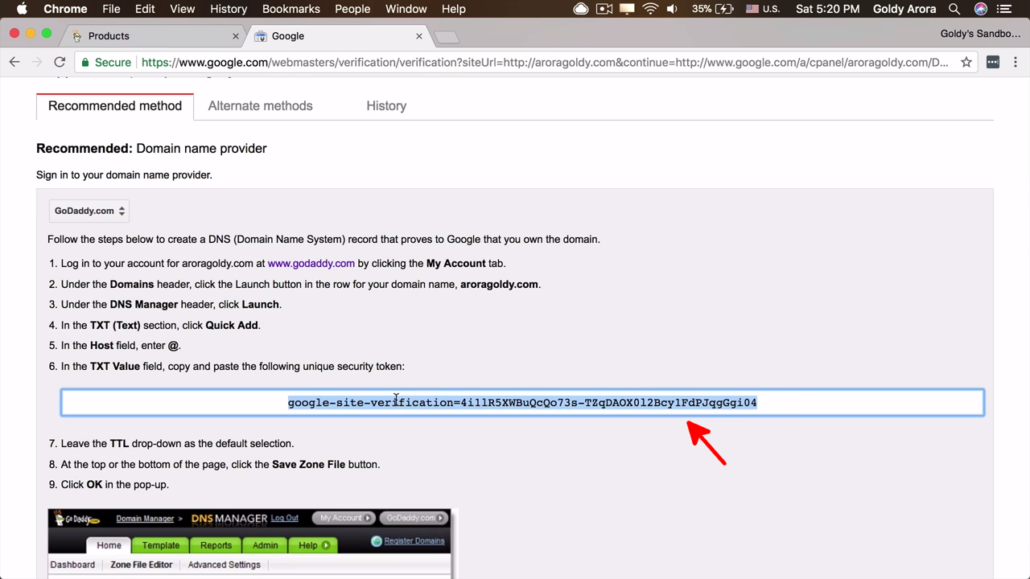Screen dimensions: 1030x579
Task: Select the Recommended method tab
Action: tap(115, 106)
